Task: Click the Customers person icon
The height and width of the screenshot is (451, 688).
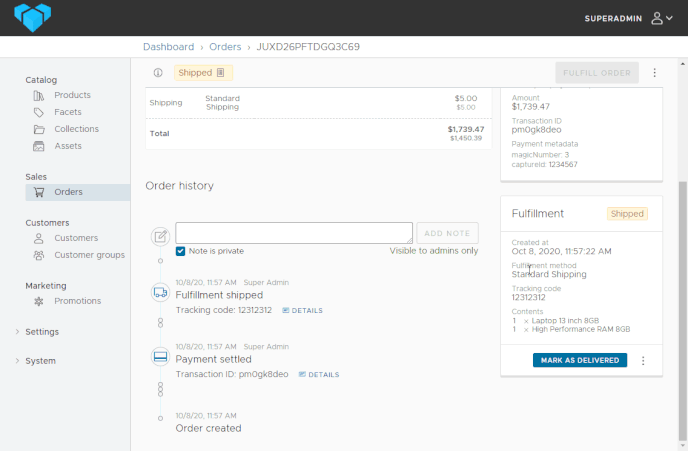Action: point(39,238)
